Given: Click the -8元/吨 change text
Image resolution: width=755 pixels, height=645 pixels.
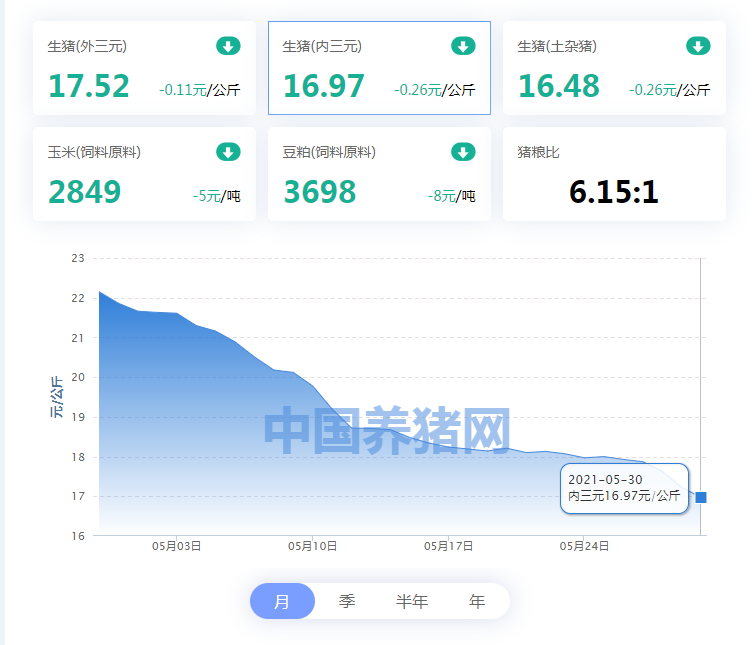Looking at the screenshot, I should point(452,196).
